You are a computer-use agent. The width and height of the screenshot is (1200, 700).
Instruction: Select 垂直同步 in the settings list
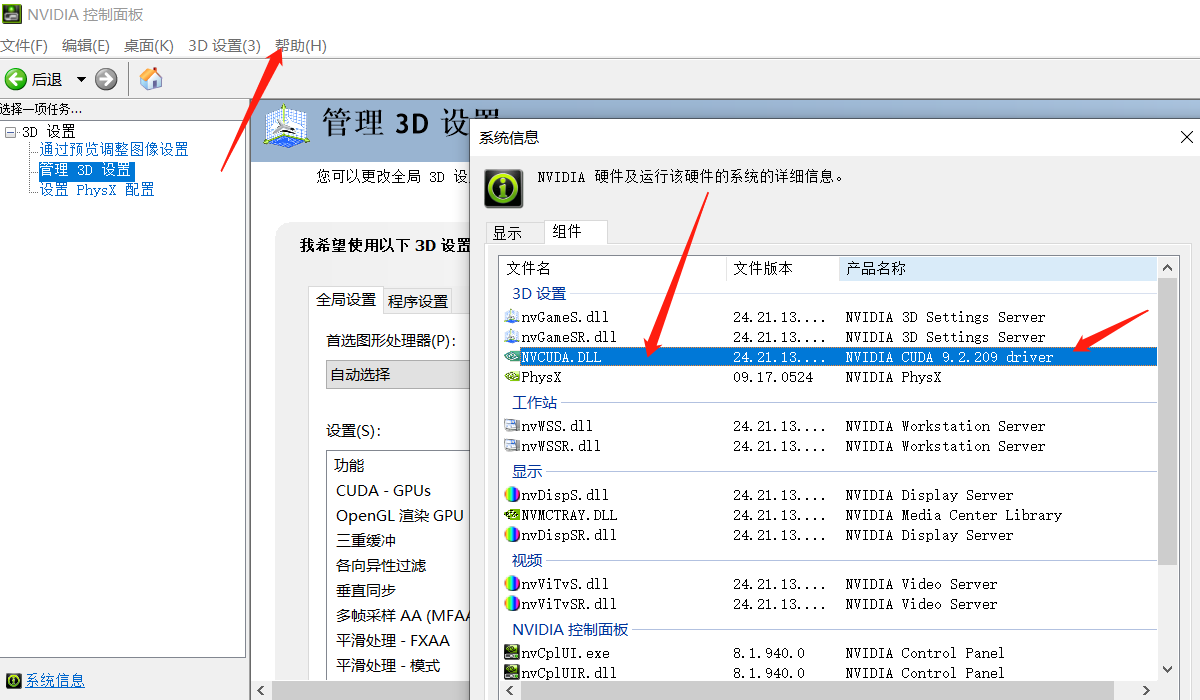click(x=366, y=590)
